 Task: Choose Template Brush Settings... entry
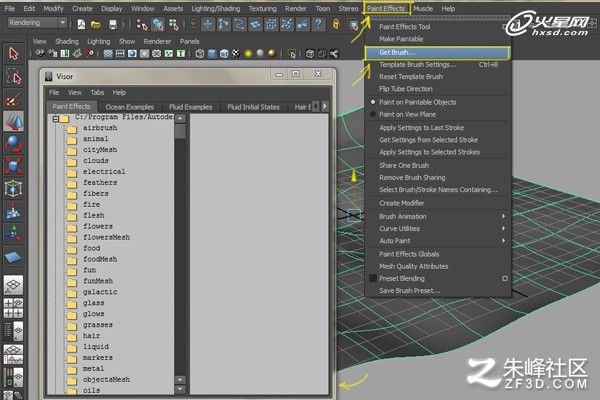439,65
